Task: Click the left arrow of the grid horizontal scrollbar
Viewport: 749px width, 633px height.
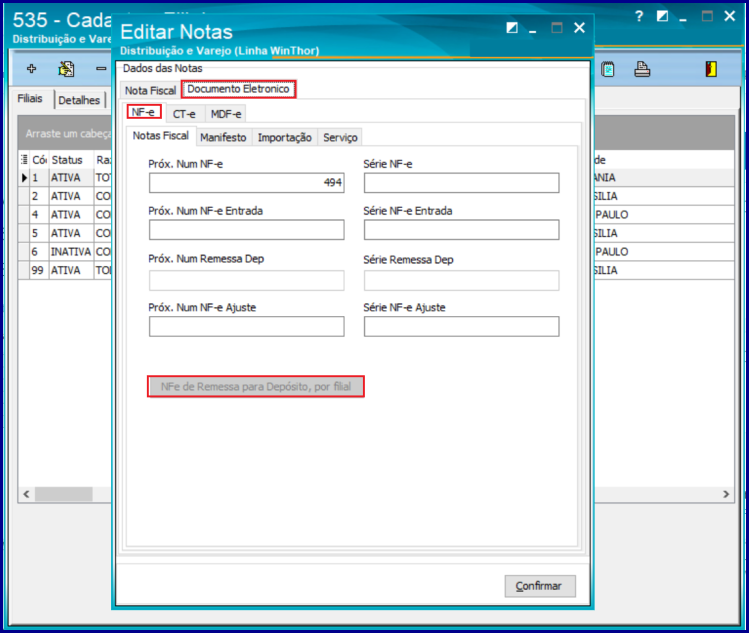Action: coord(27,494)
